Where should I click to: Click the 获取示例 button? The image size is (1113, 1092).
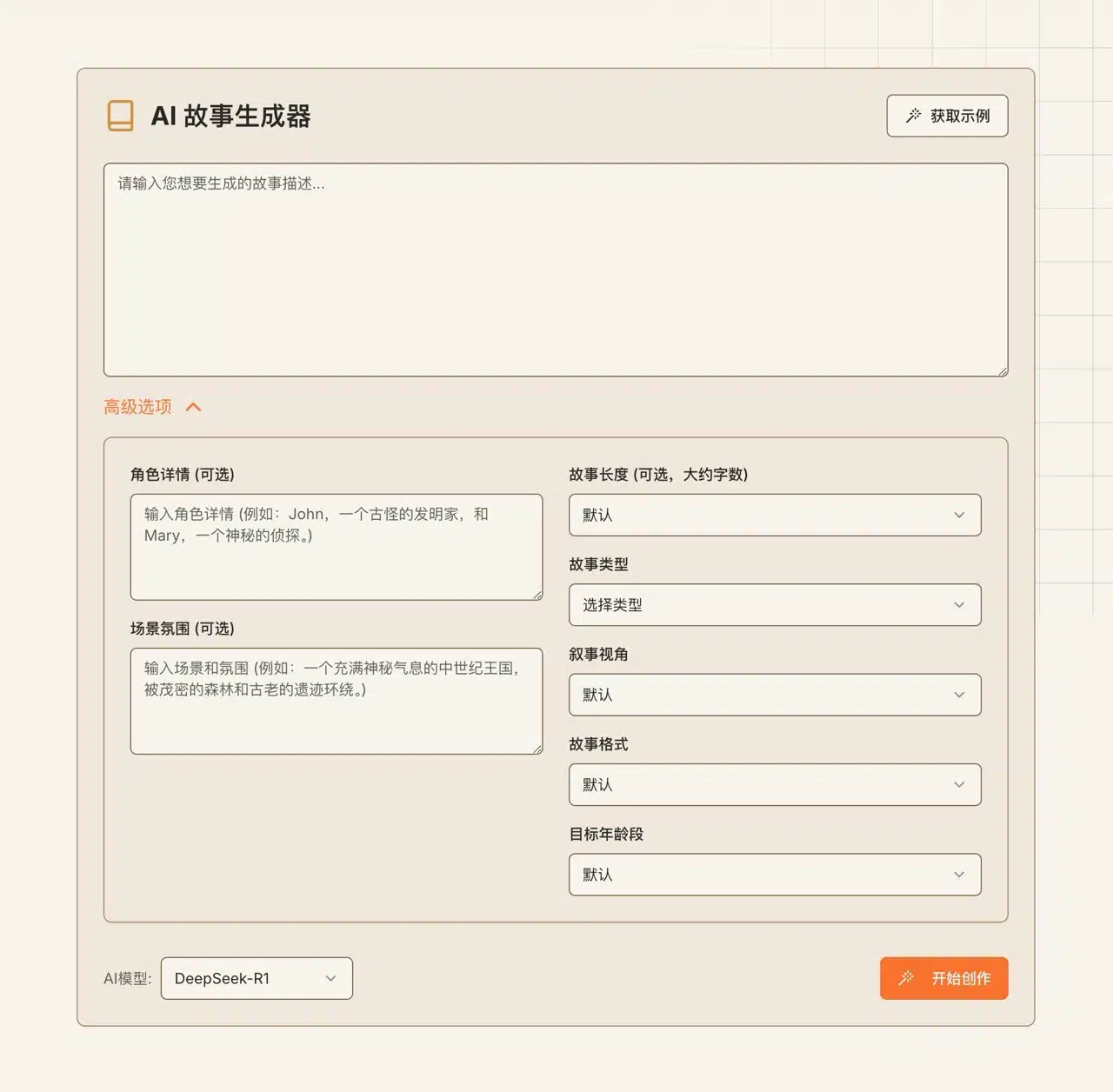tap(947, 116)
